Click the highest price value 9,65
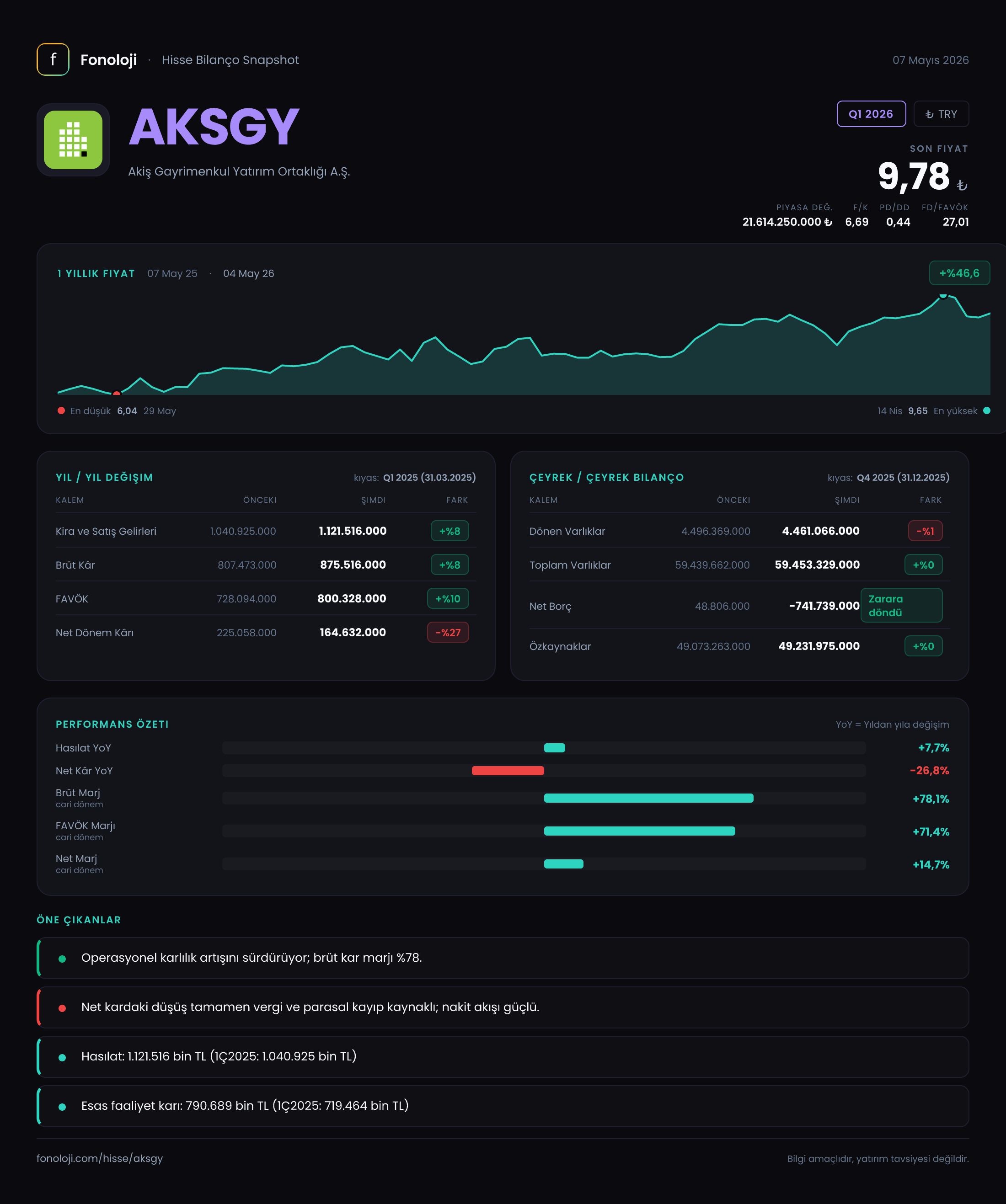Viewport: 1006px width, 1204px height. point(918,411)
